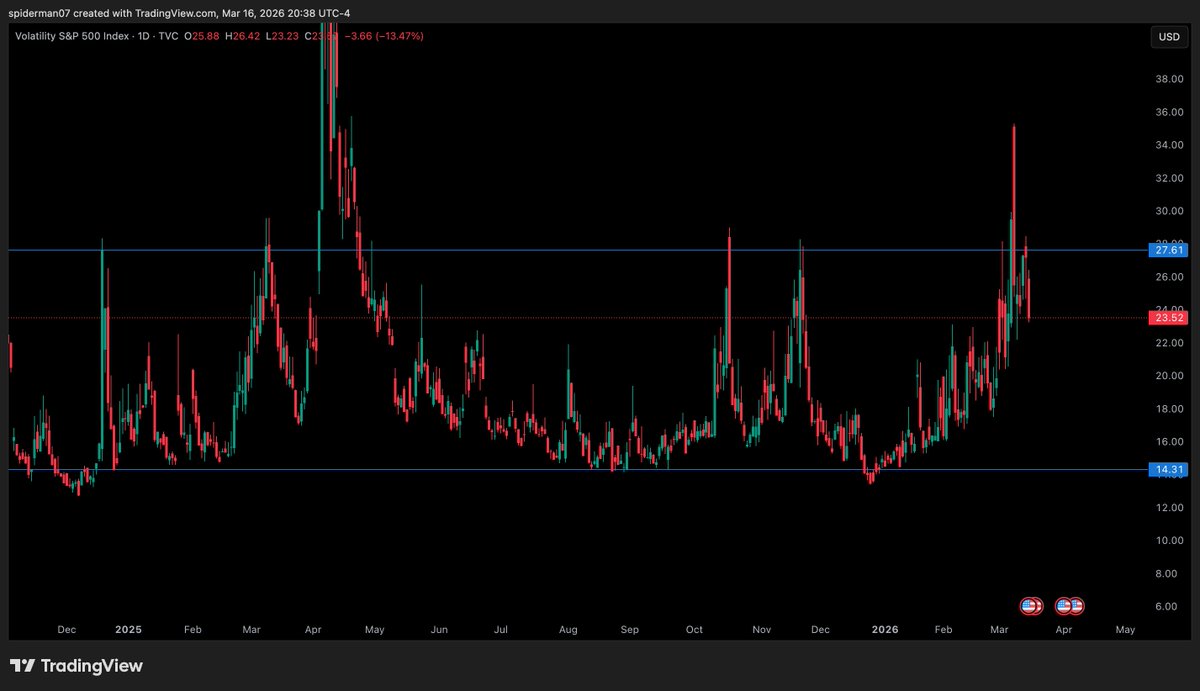1200x691 pixels.
Task: Click the 36.00 price axis label
Action: tap(1169, 112)
